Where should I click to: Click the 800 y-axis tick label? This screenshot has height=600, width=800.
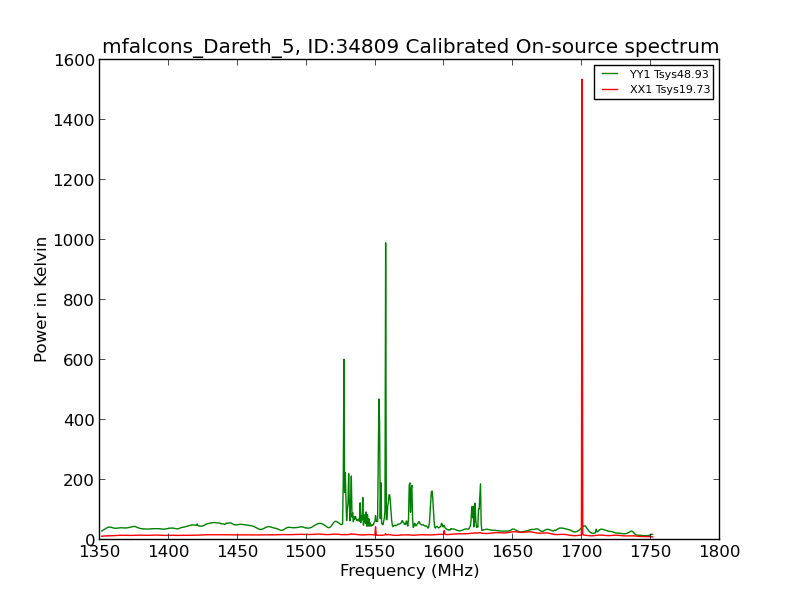[79, 300]
